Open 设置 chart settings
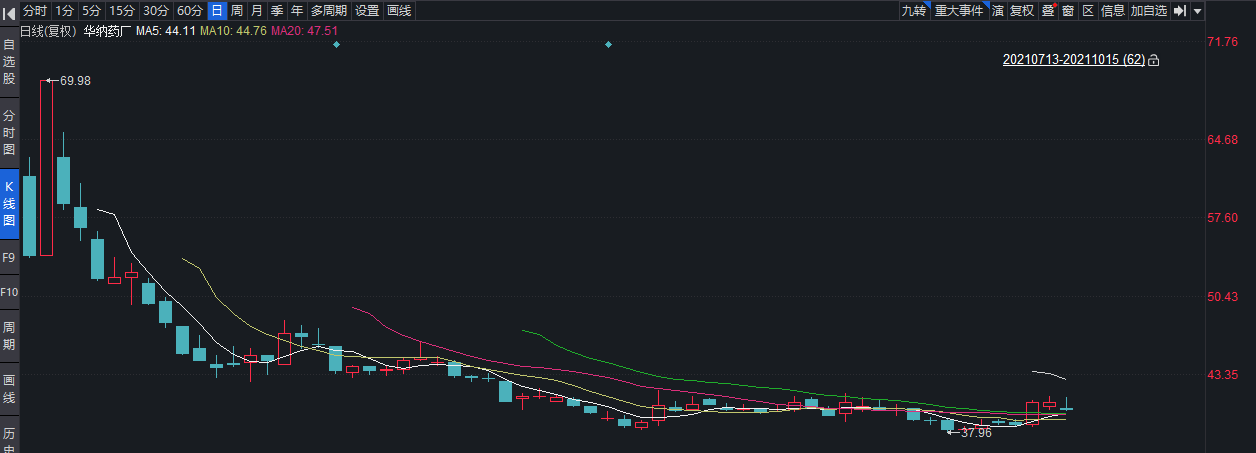Screen dimensions: 1256x453 pyautogui.click(x=367, y=10)
